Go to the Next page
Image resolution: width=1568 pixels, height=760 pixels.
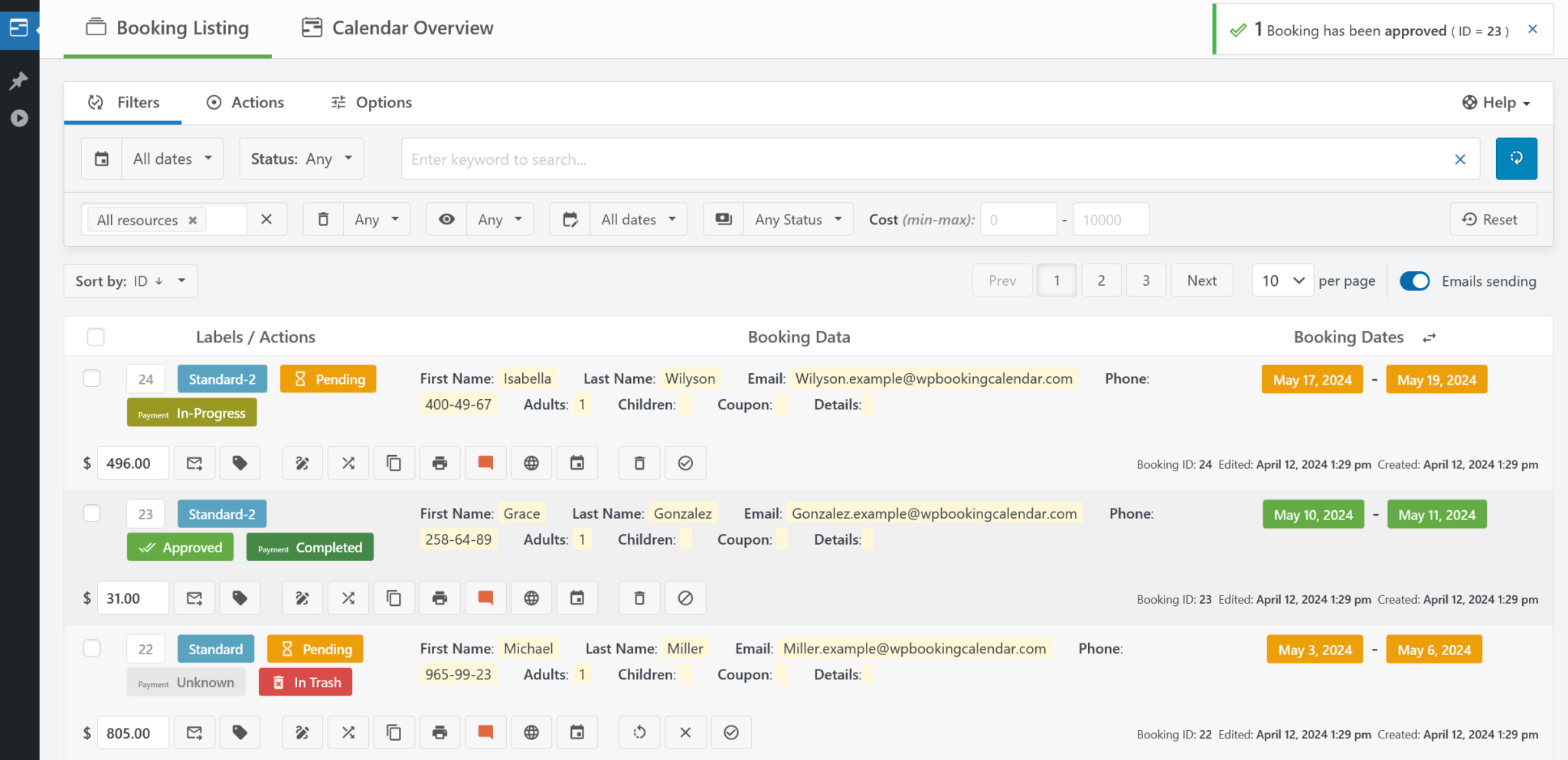click(1201, 280)
